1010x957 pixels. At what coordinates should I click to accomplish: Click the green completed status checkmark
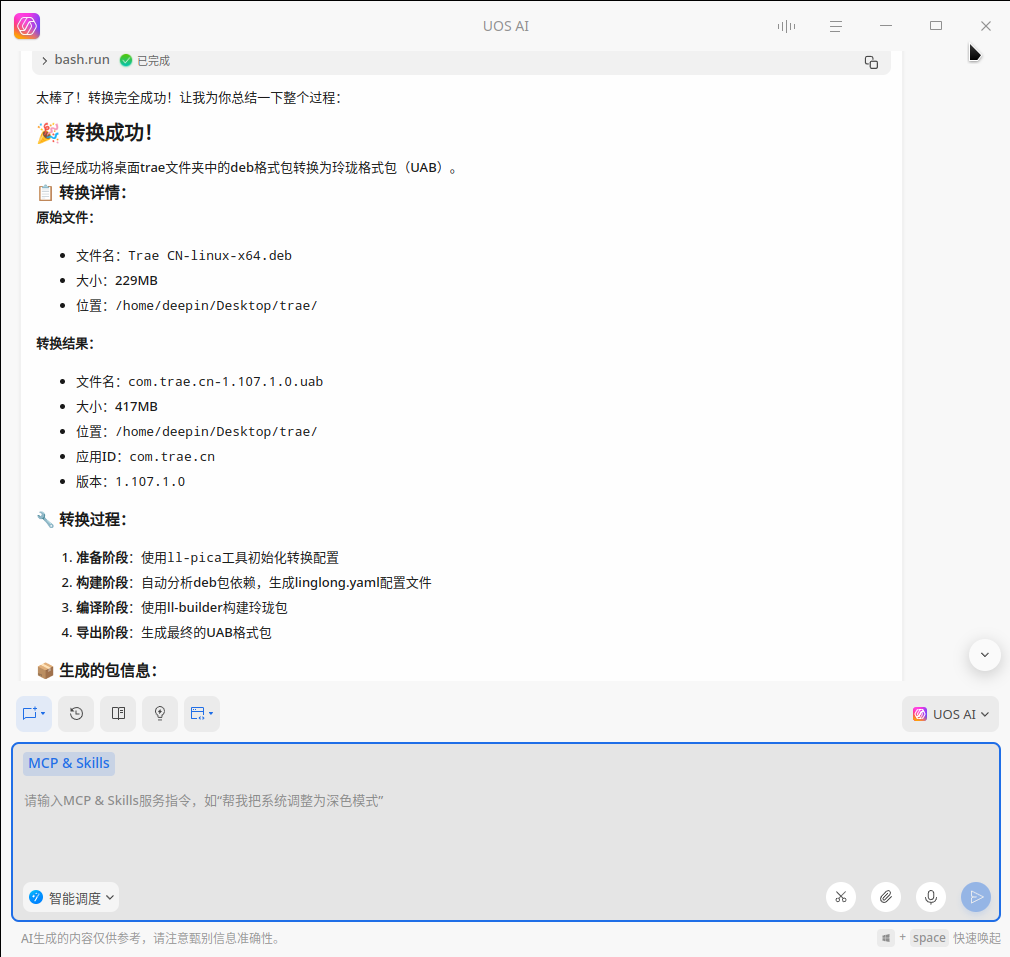point(126,60)
